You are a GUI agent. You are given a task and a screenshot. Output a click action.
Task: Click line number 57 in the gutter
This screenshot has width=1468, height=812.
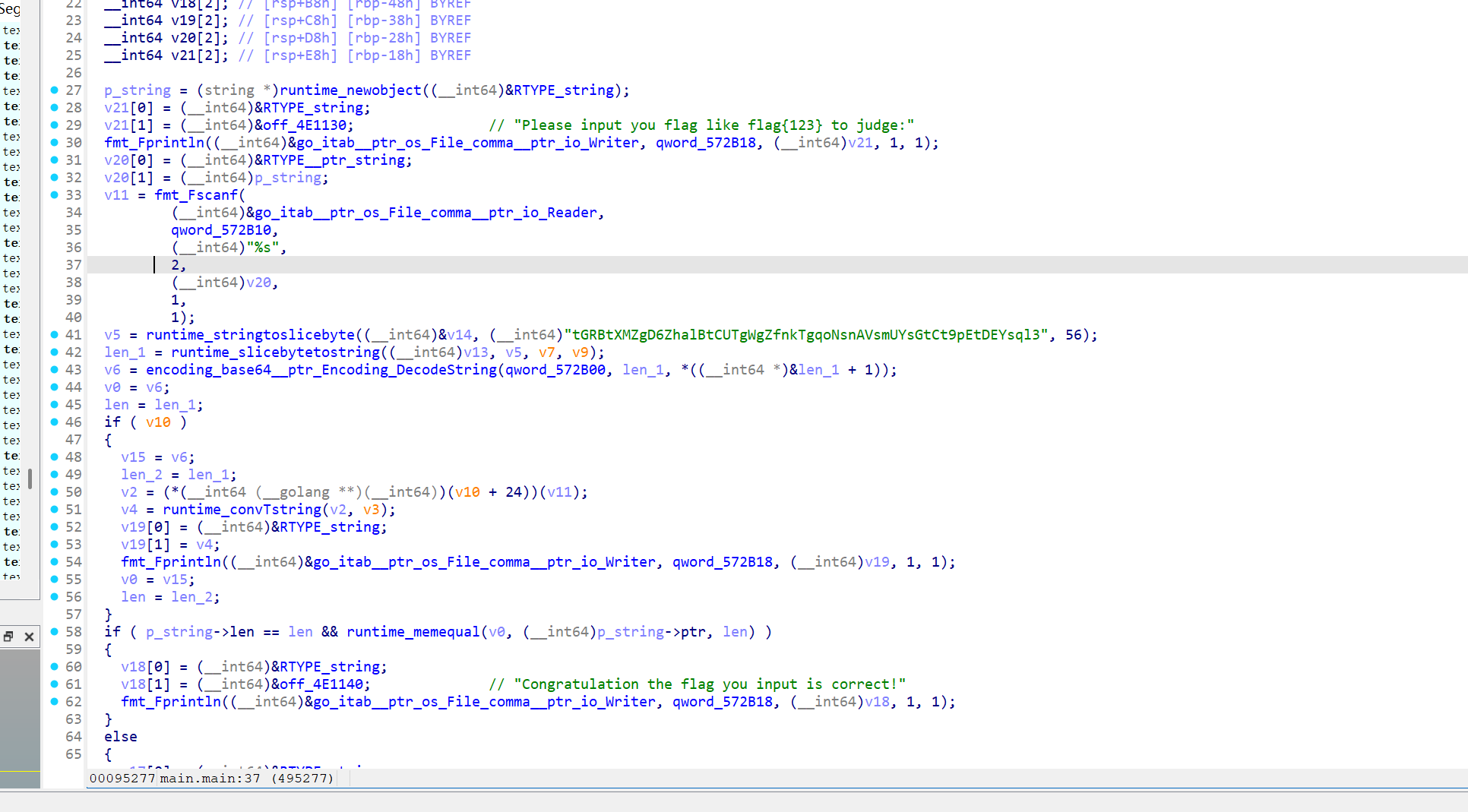(73, 615)
